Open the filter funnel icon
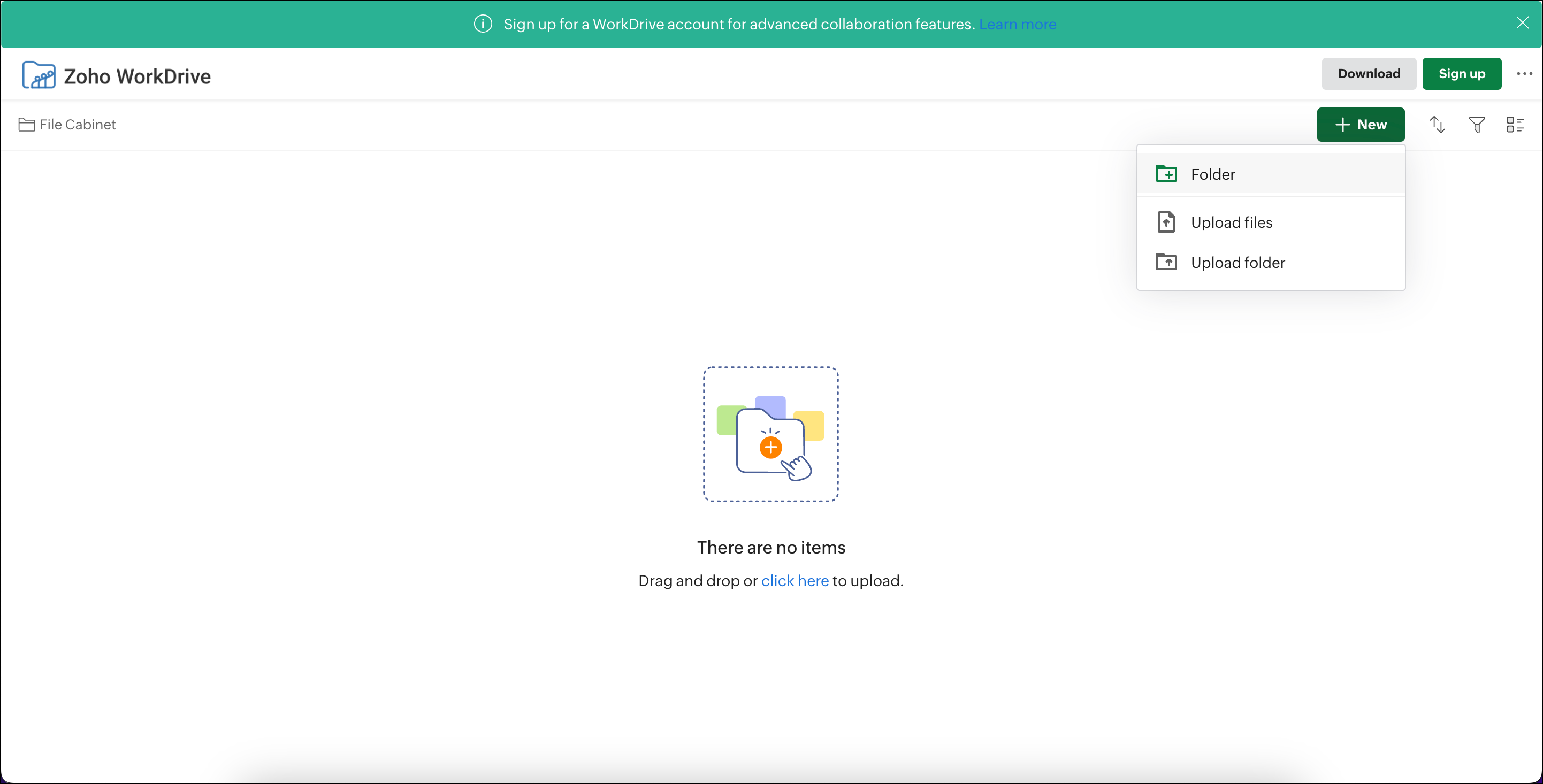 (x=1477, y=125)
